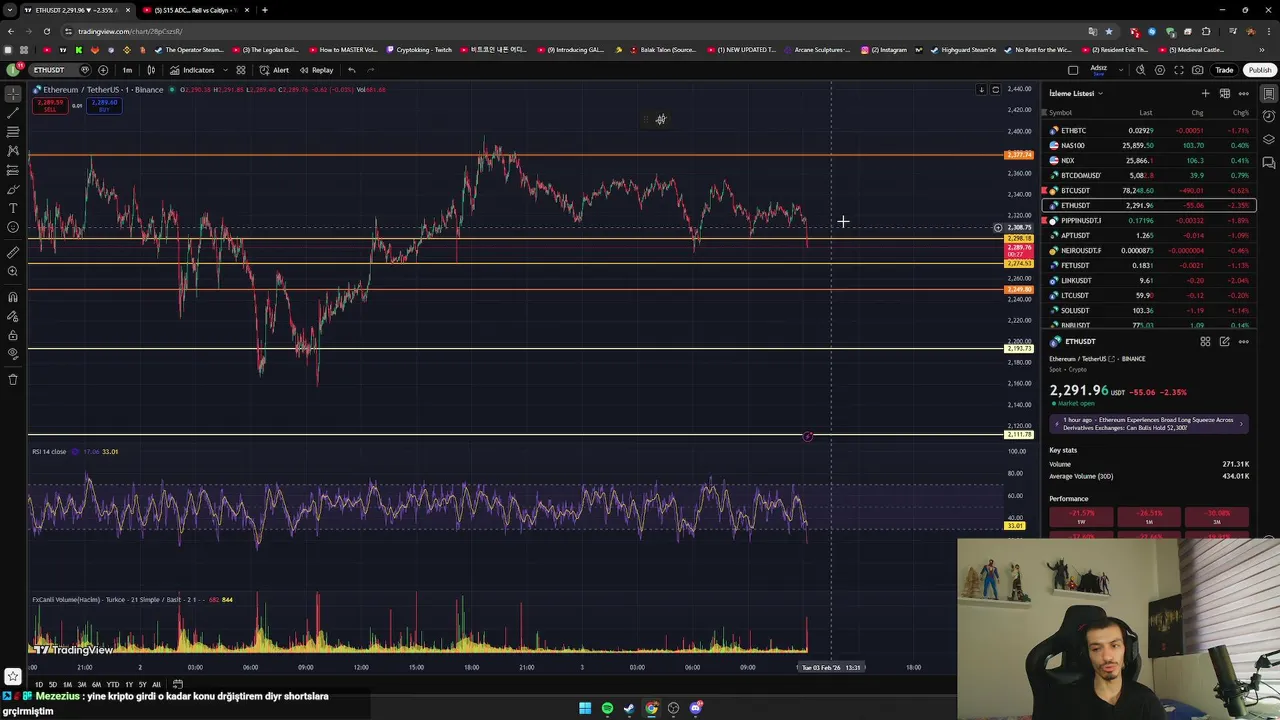Toggle magnet mode for drawings

tap(13, 297)
